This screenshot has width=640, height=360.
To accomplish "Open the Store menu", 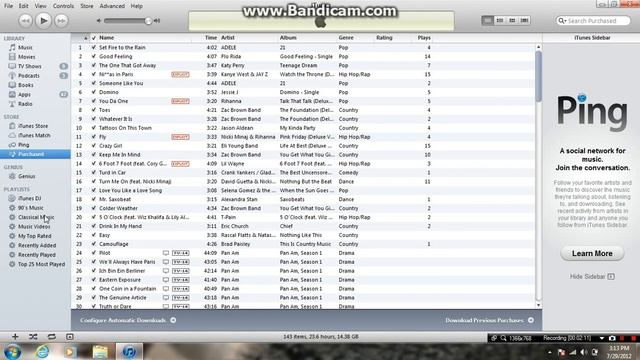I will 87,6.
